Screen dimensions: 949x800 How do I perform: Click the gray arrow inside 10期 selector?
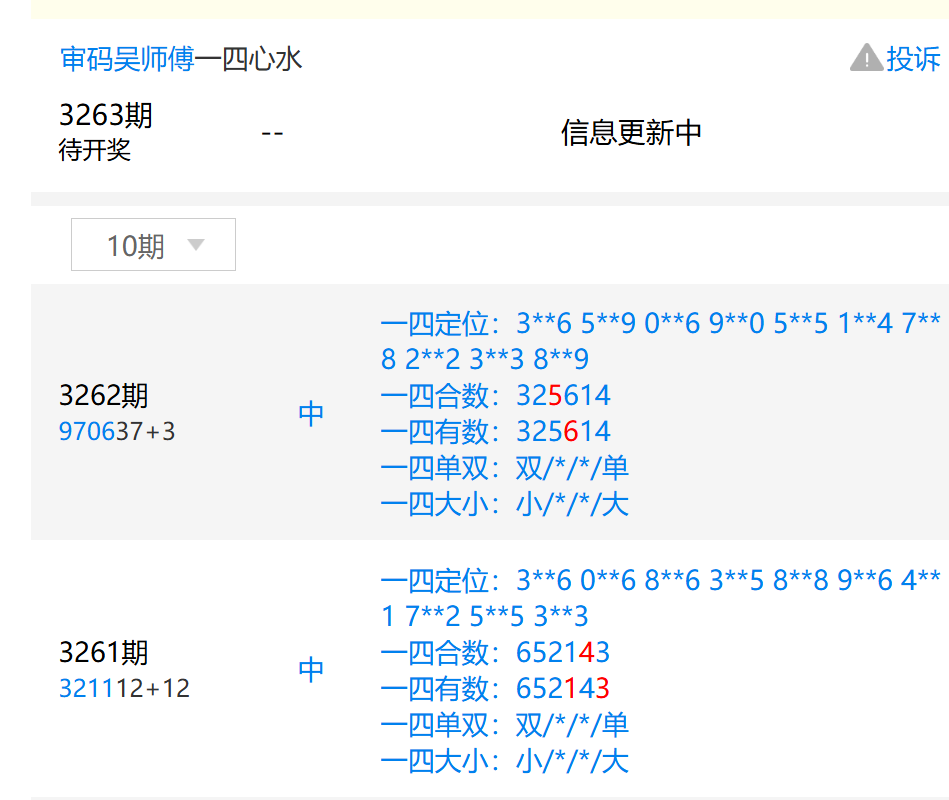coord(197,244)
